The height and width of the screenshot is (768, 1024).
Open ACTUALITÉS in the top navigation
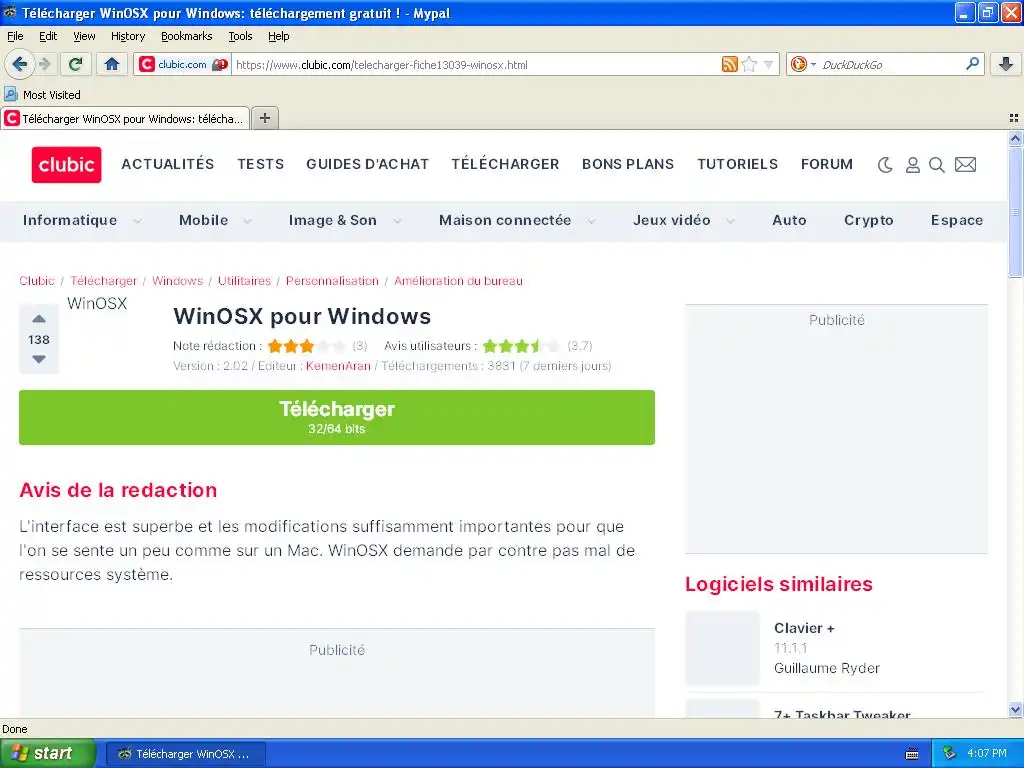tap(168, 164)
